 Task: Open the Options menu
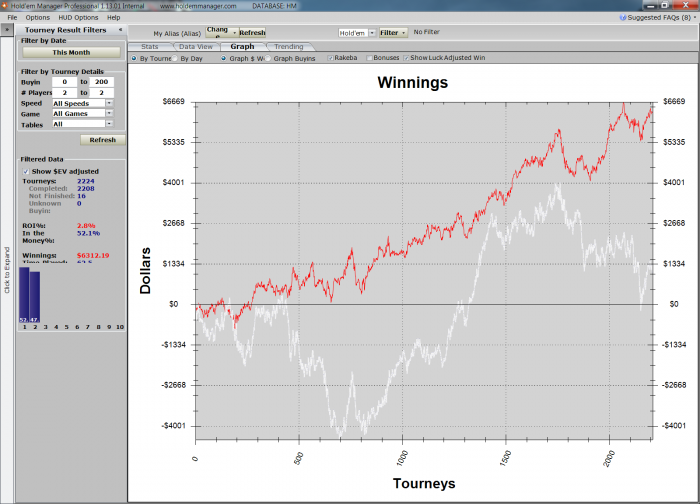(x=38, y=17)
